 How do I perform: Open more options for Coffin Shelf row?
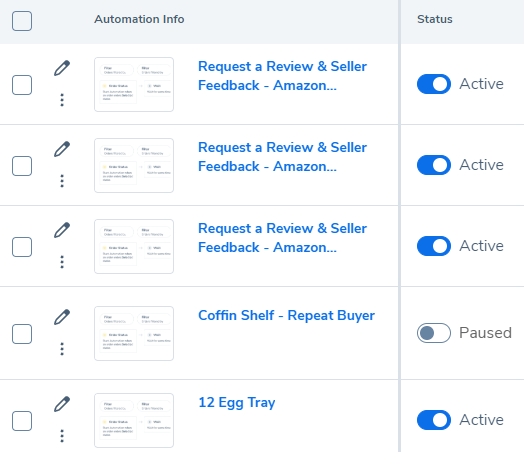[62, 349]
